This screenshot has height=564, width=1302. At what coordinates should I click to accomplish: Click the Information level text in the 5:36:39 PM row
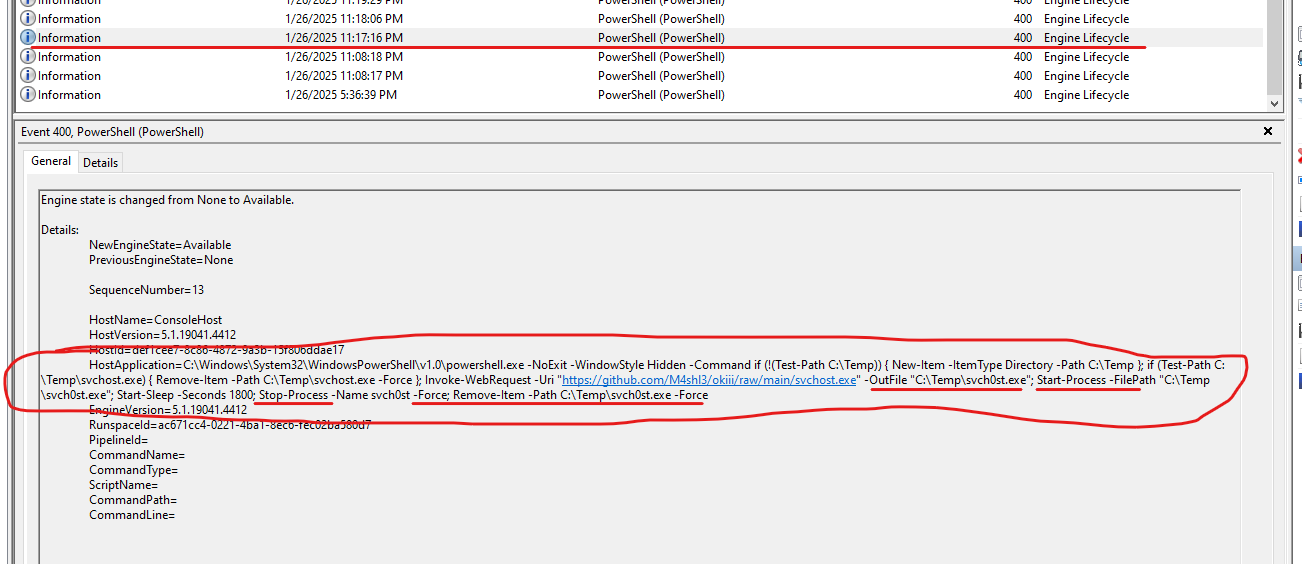69,95
